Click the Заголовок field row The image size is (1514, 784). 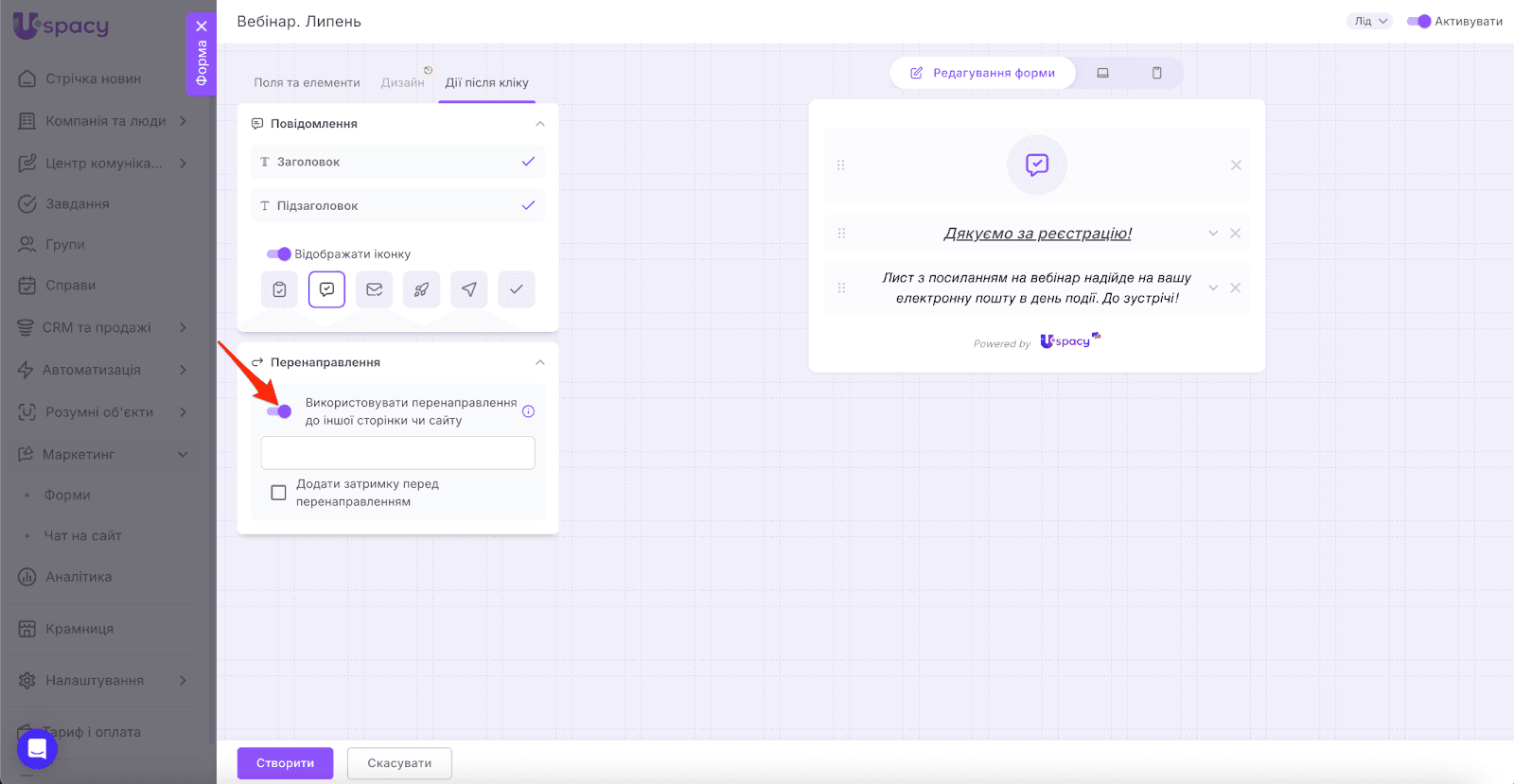click(x=397, y=162)
